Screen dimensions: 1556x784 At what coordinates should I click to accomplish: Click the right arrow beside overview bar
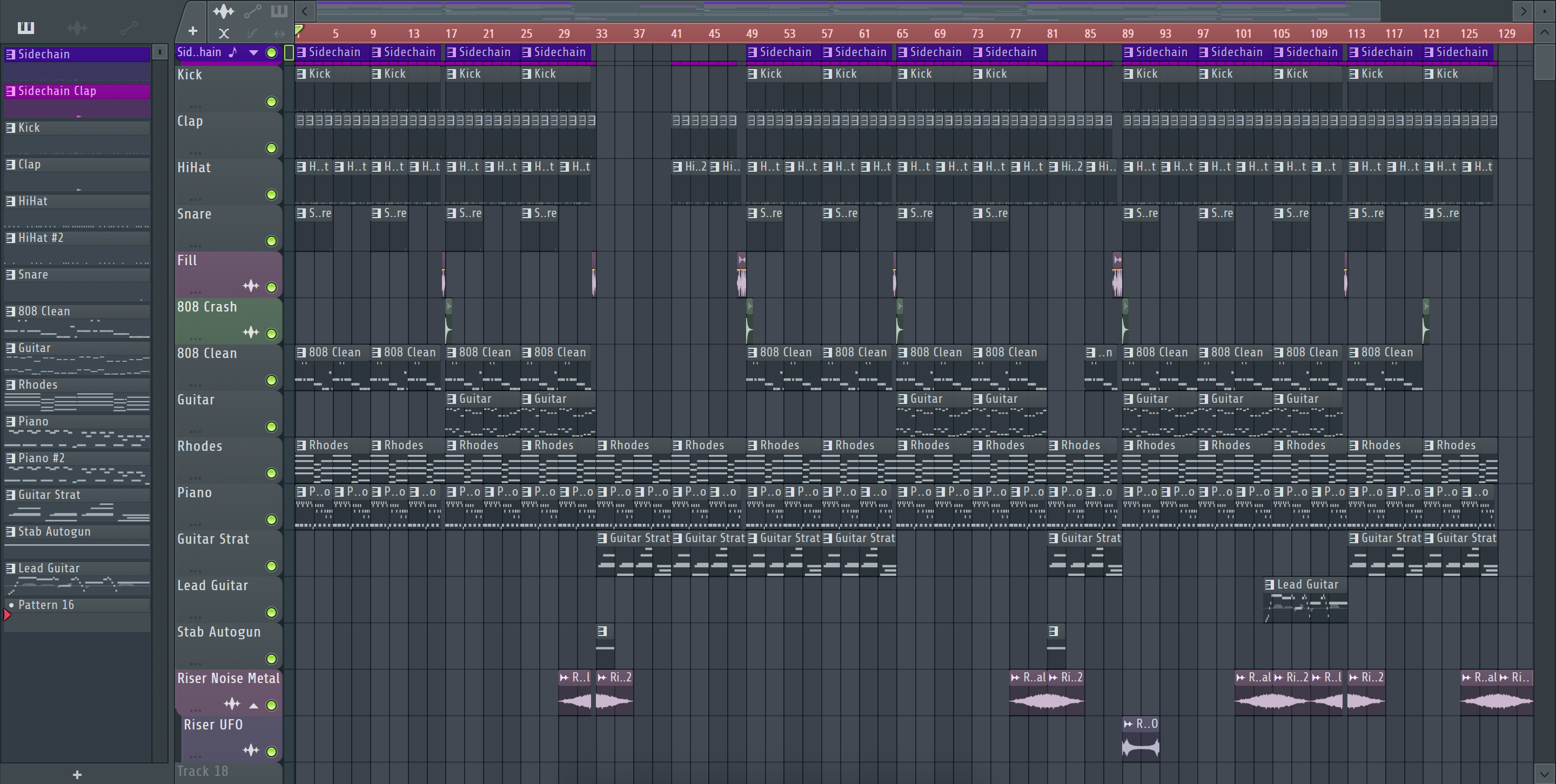coord(1524,11)
